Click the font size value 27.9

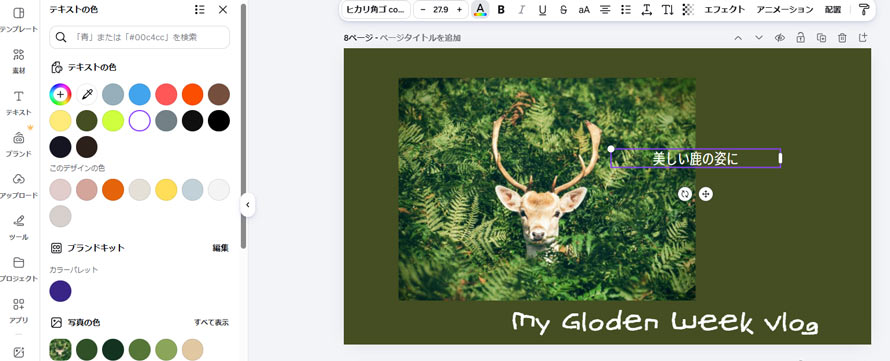point(440,10)
